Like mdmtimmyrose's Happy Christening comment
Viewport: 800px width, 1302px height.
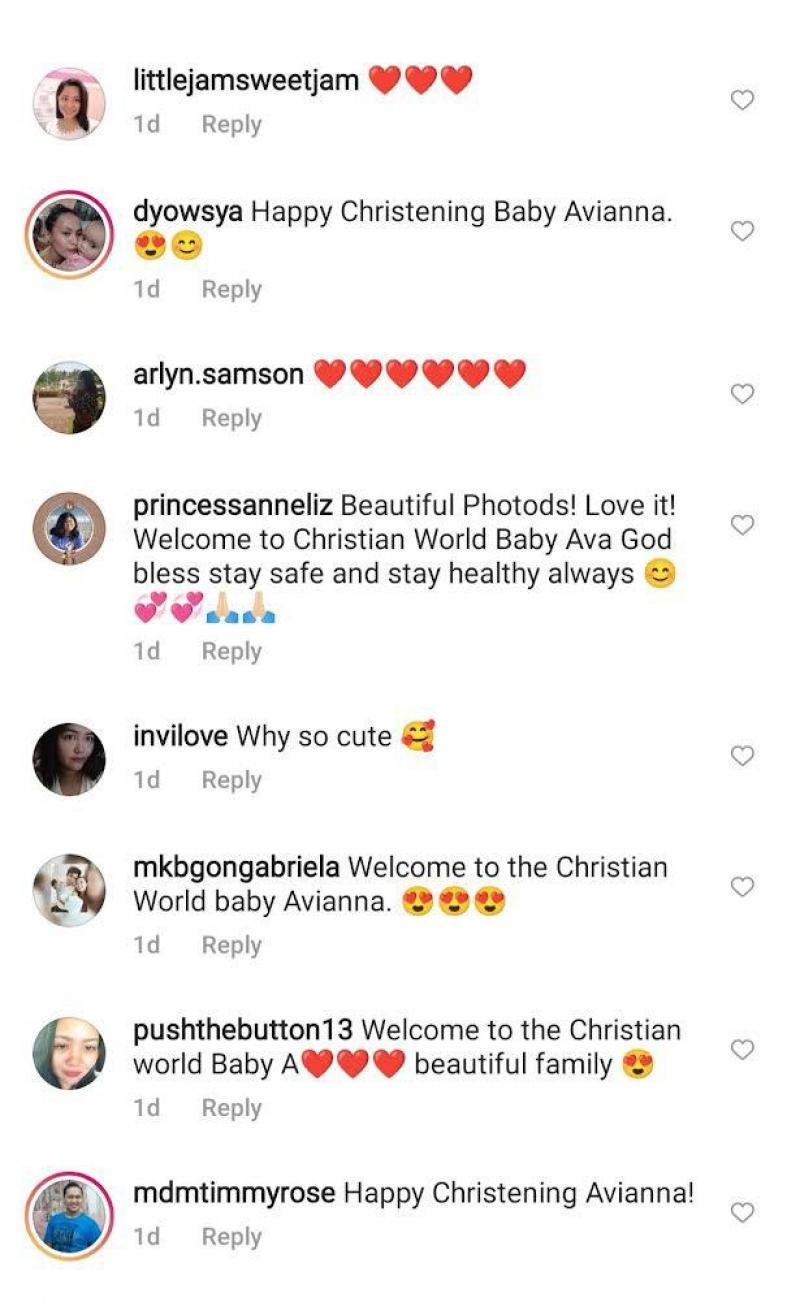click(742, 1213)
